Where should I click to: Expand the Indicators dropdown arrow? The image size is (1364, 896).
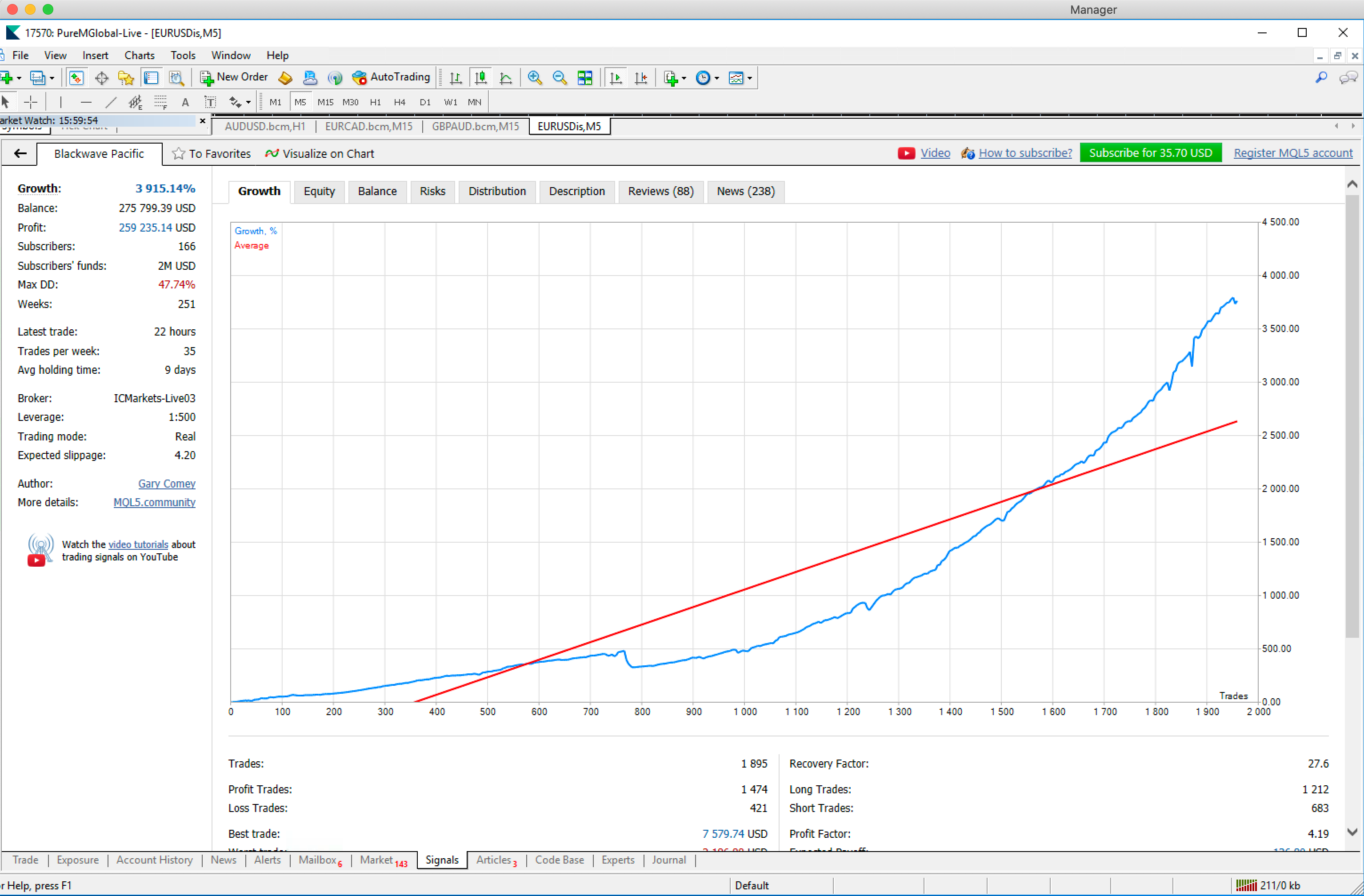click(x=684, y=79)
